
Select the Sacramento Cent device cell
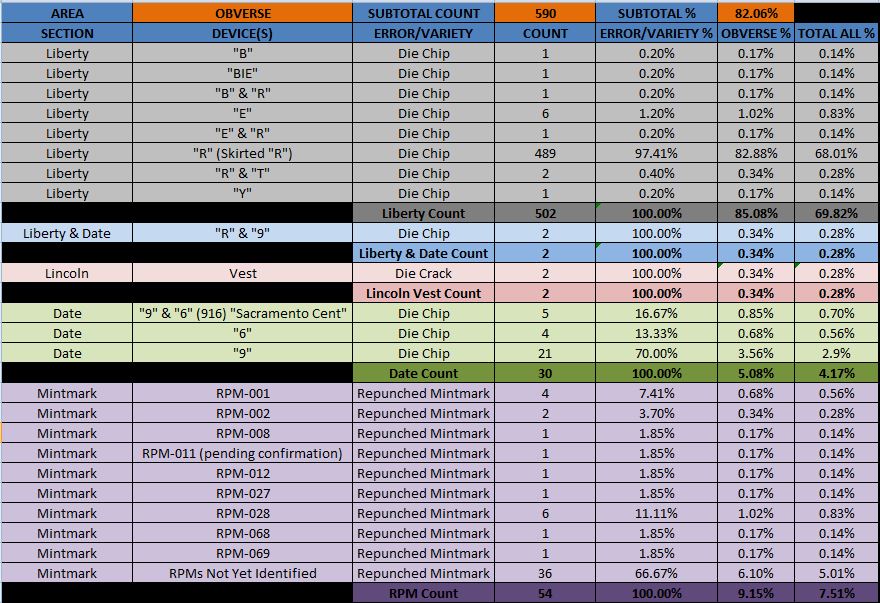point(242,313)
